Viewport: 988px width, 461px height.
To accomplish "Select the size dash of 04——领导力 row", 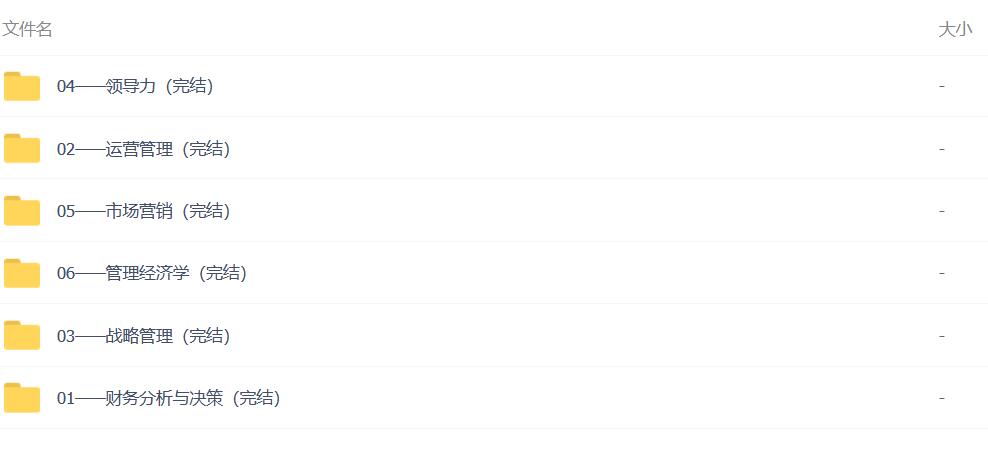I will coord(941,86).
